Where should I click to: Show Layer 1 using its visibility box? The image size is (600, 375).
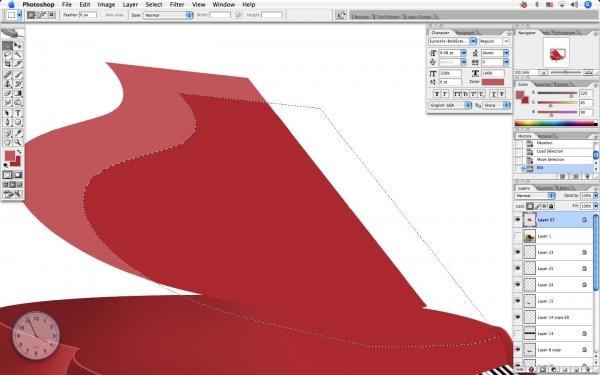[x=518, y=236]
